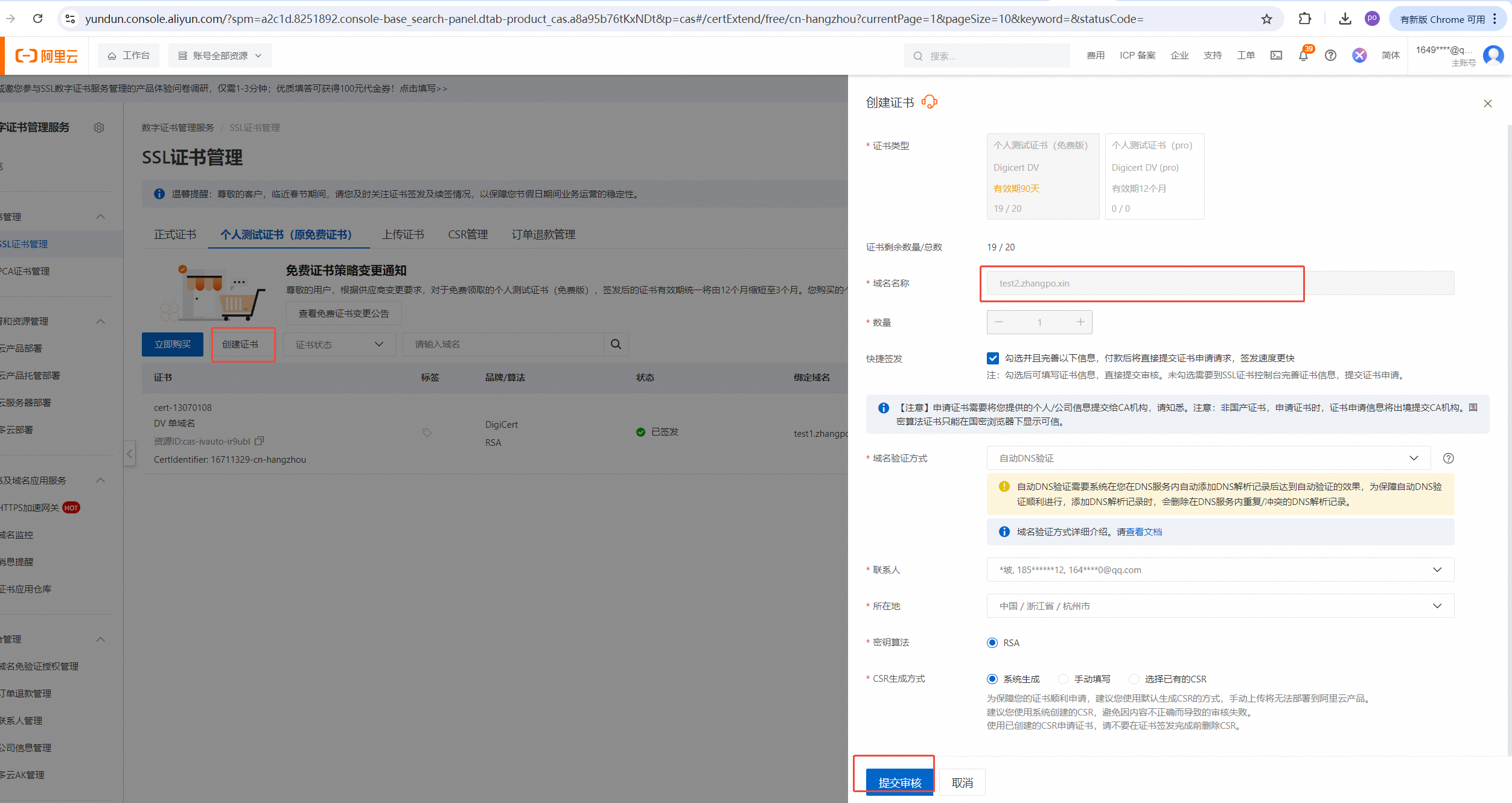
Task: Click 工作台 button in header
Action: tap(129, 56)
